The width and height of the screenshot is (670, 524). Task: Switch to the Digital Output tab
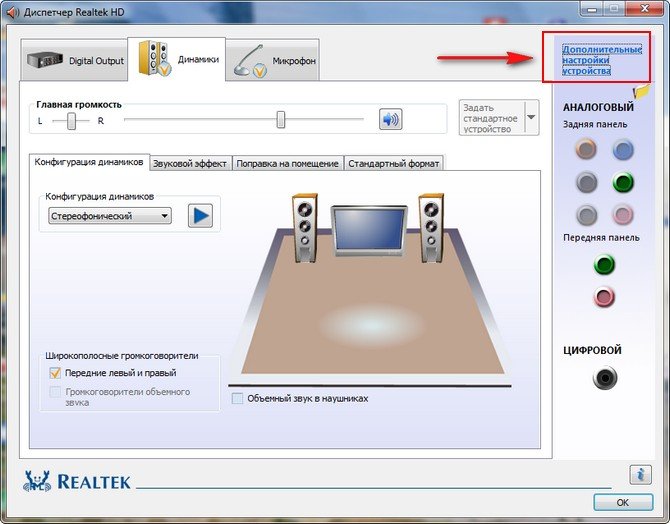coord(74,60)
